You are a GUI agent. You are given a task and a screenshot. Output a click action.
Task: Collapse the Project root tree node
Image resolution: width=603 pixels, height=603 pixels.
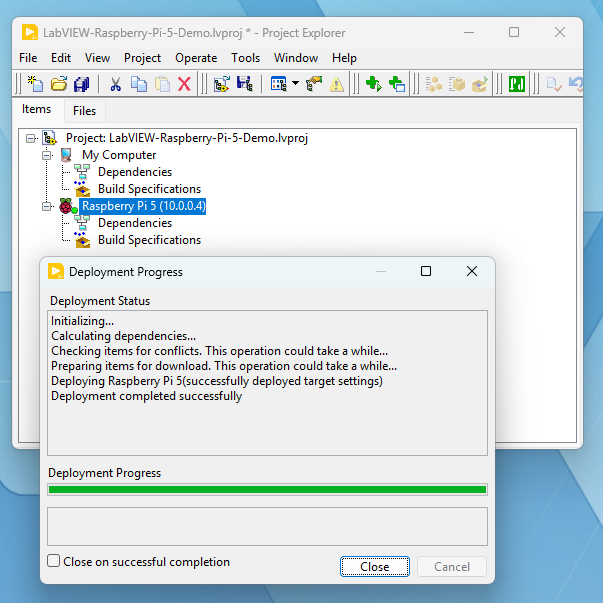pos(31,138)
